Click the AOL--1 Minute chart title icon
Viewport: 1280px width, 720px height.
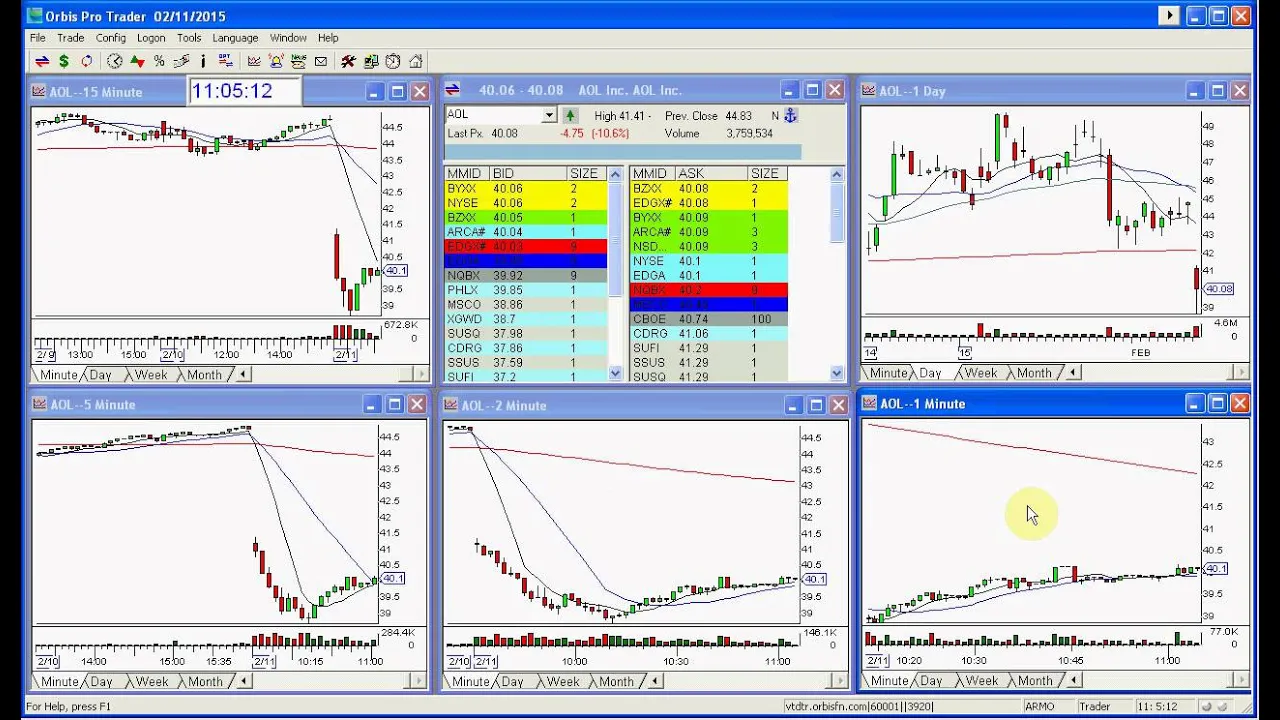tap(869, 403)
